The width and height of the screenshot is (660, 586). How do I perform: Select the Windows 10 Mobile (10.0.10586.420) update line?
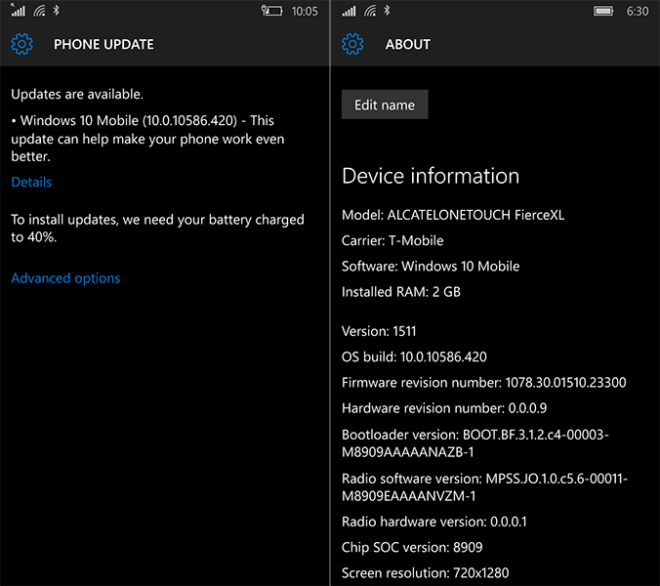[x=148, y=139]
